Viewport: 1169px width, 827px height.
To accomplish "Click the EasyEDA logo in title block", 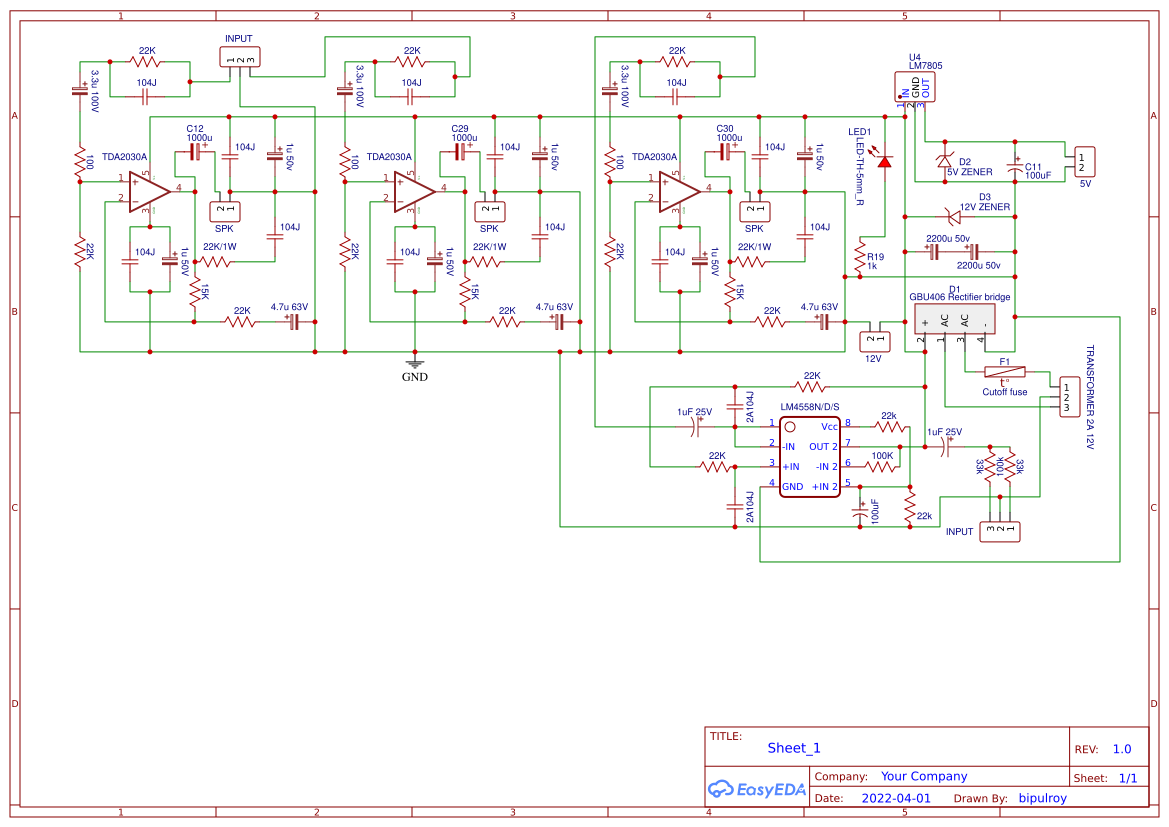I will (757, 789).
